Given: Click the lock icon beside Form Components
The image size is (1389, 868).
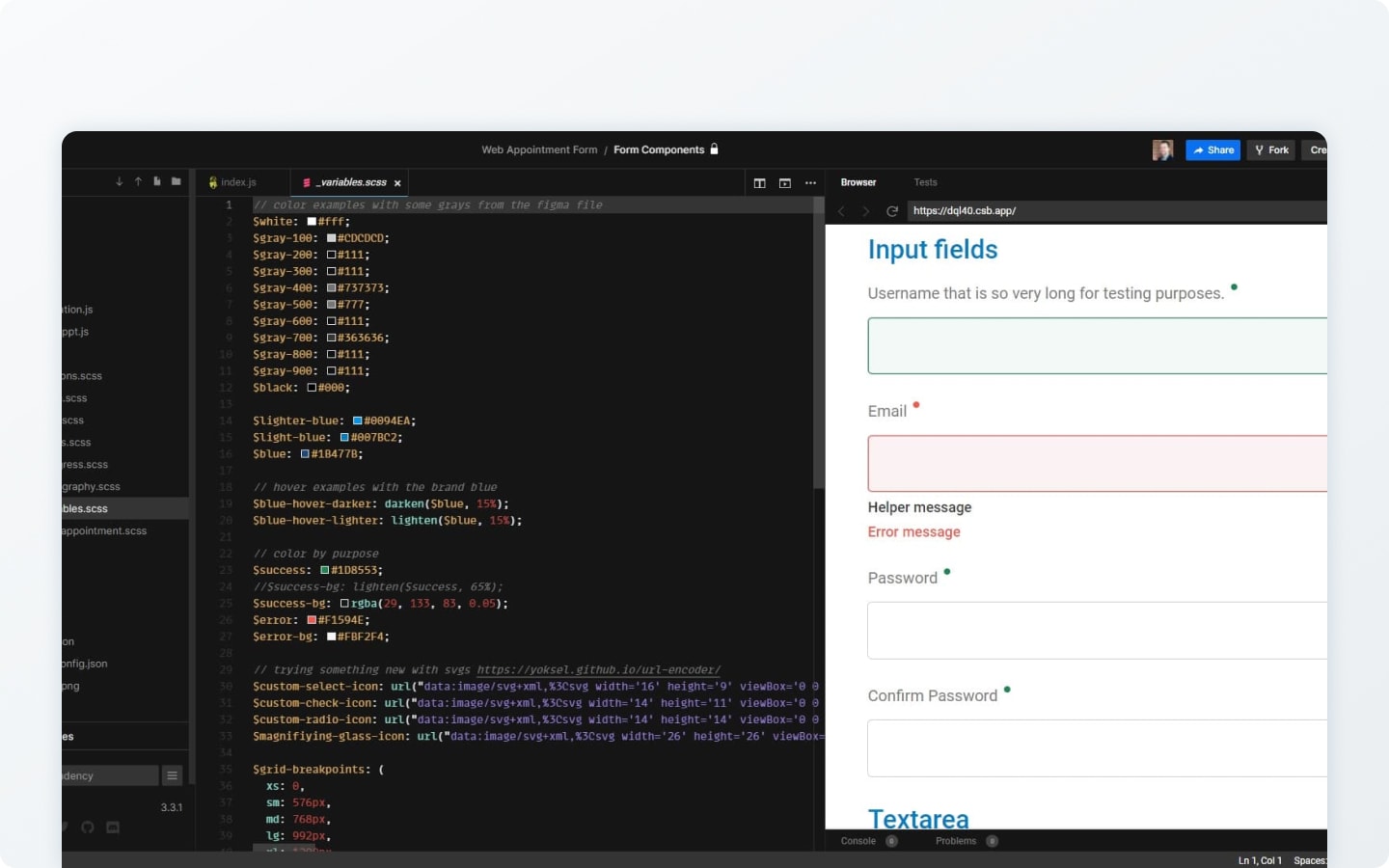Looking at the screenshot, I should click(715, 149).
